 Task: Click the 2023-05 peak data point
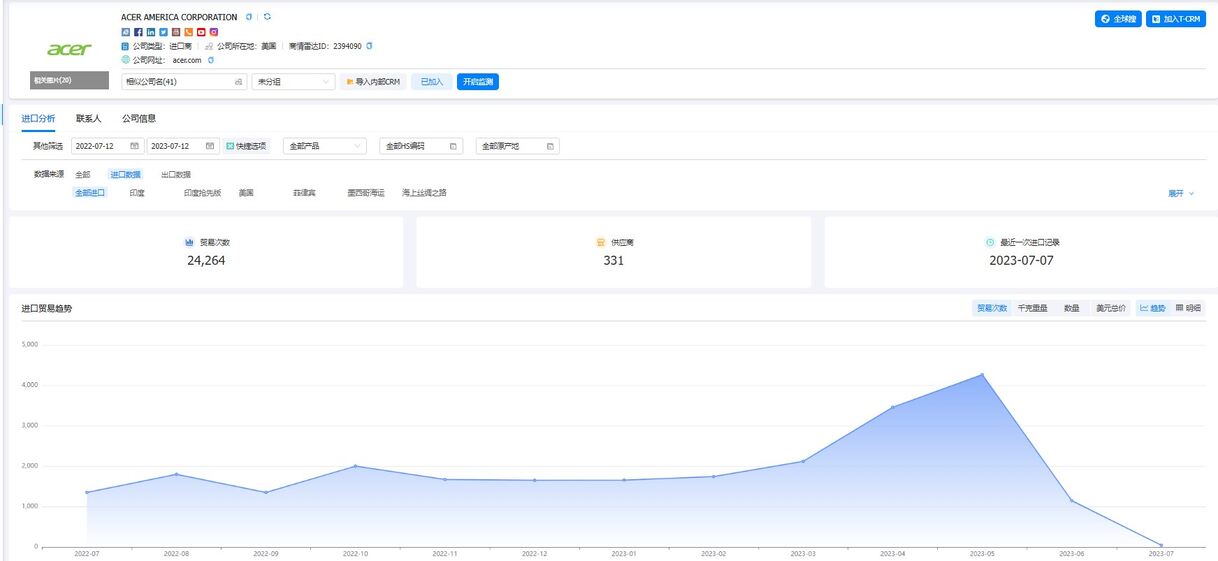coord(982,375)
